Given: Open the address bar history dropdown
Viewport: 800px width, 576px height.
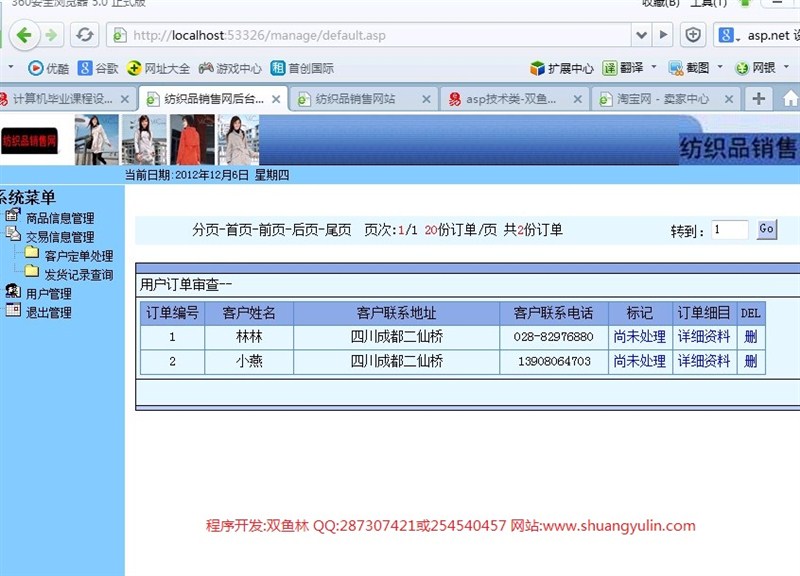Looking at the screenshot, I should [x=641, y=35].
